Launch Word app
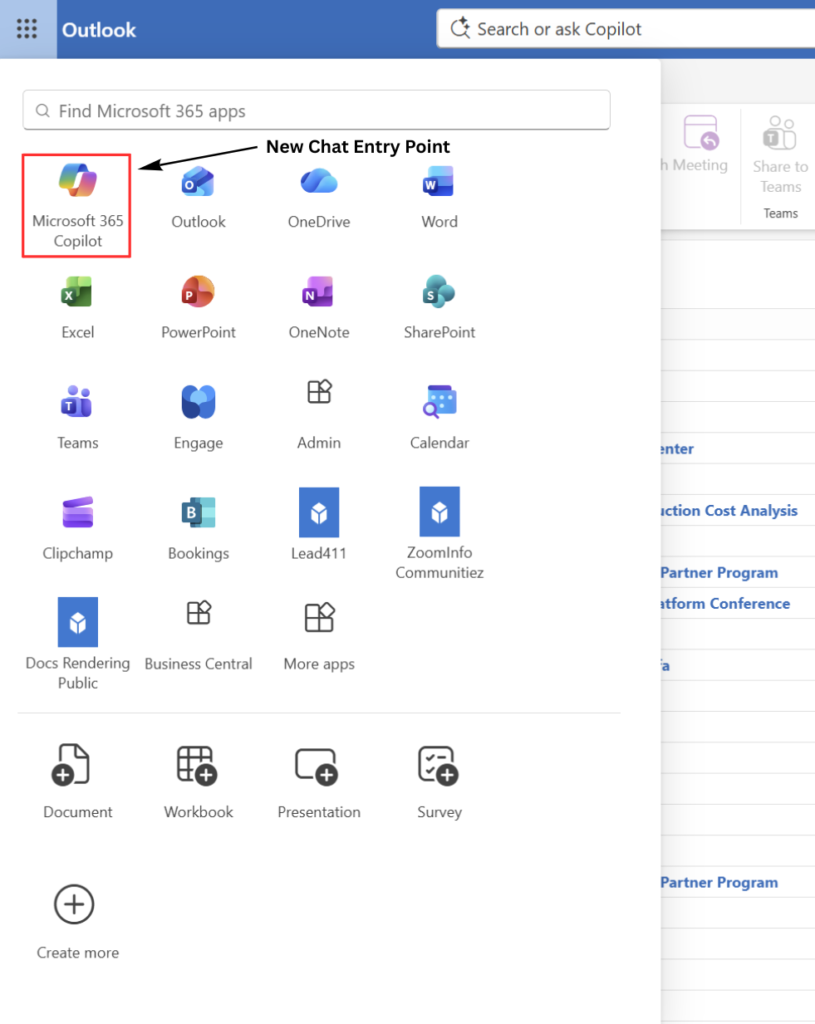The image size is (815, 1024). pos(439,197)
